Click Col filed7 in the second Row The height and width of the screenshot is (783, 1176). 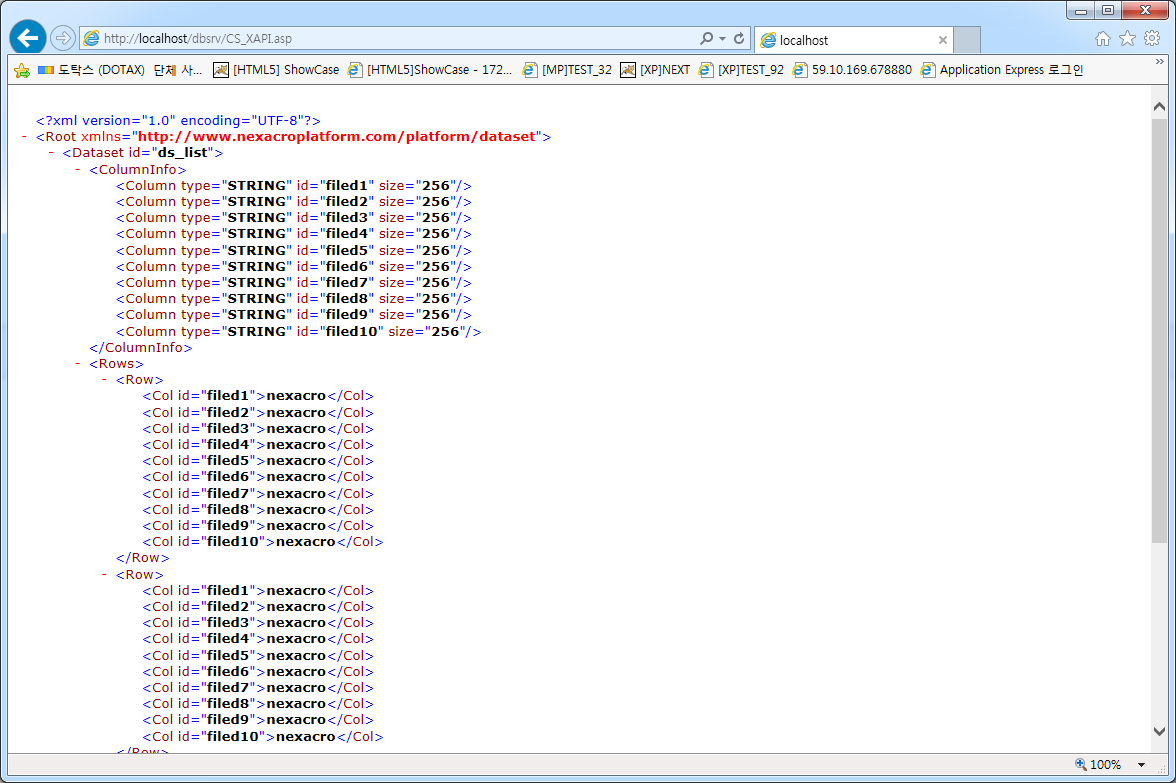click(258, 688)
